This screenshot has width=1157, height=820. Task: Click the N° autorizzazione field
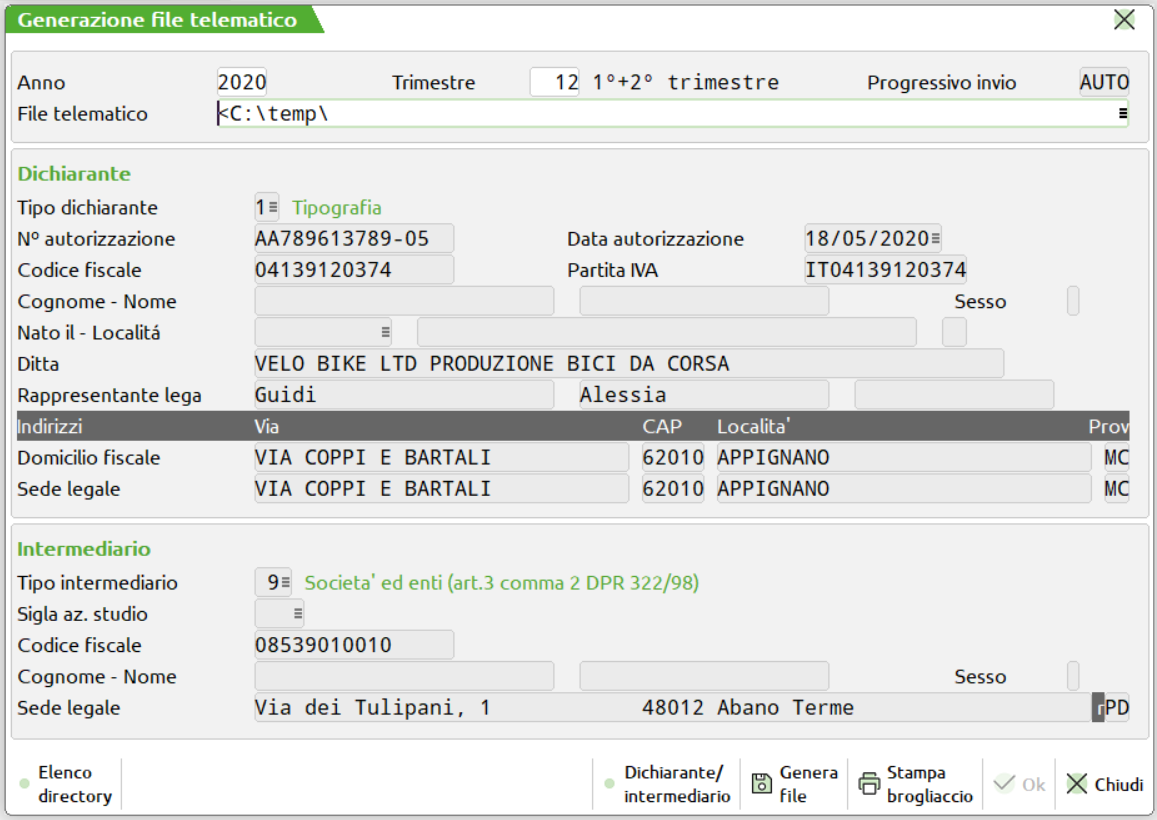354,239
